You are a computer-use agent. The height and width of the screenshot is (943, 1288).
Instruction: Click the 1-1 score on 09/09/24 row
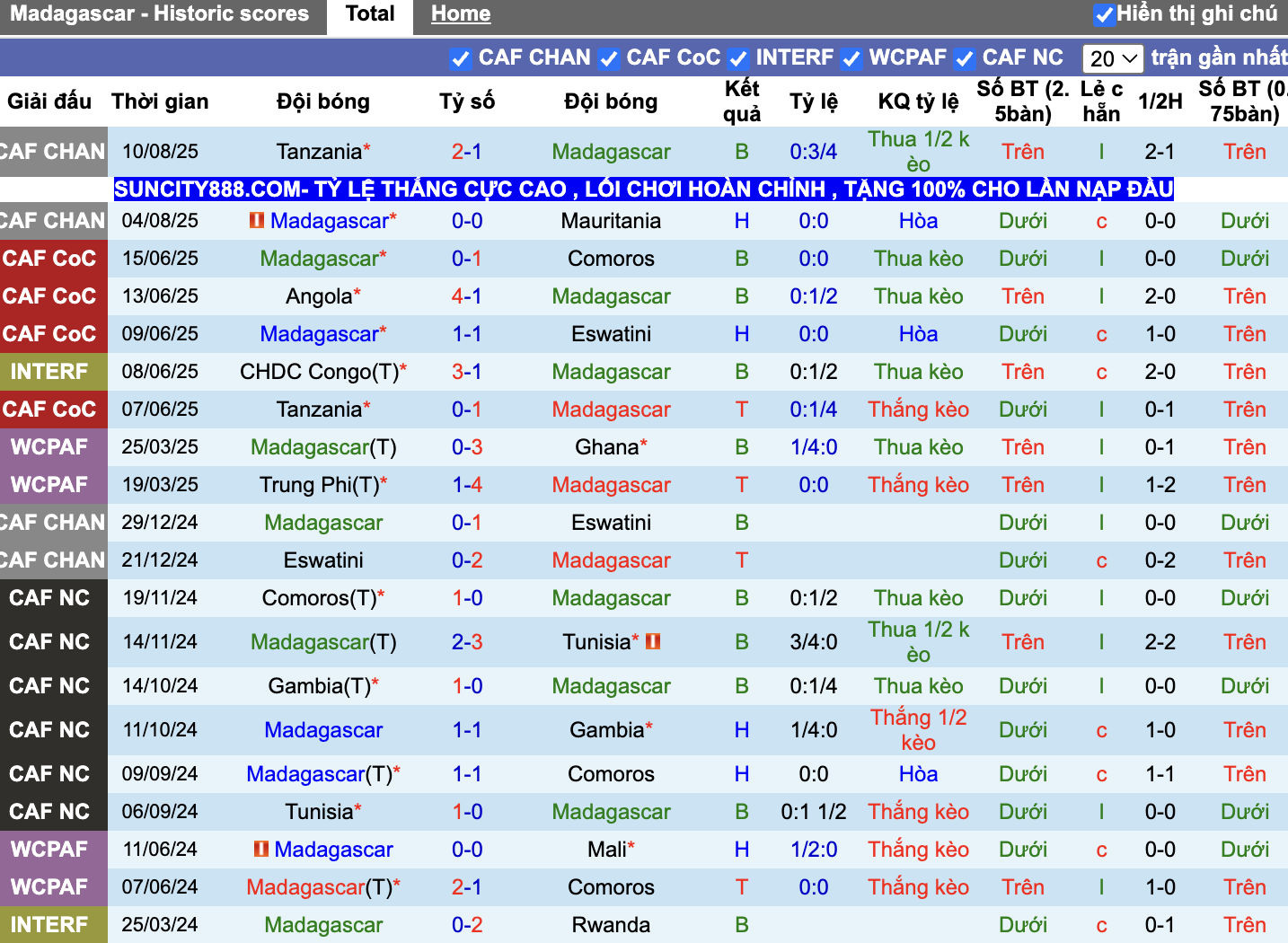[x=467, y=774]
